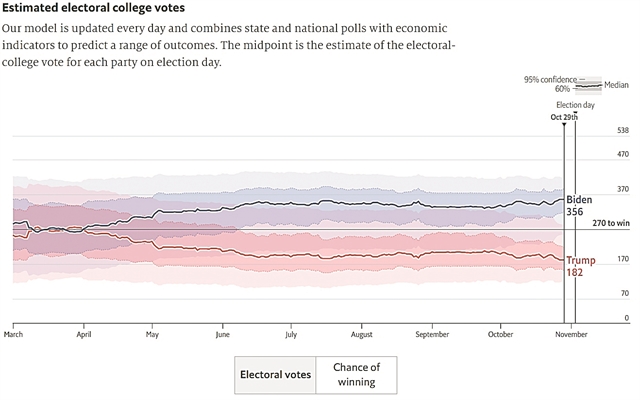Screen dimensions: 640x400
Task: Click the Election day marker label
Action: 575,105
